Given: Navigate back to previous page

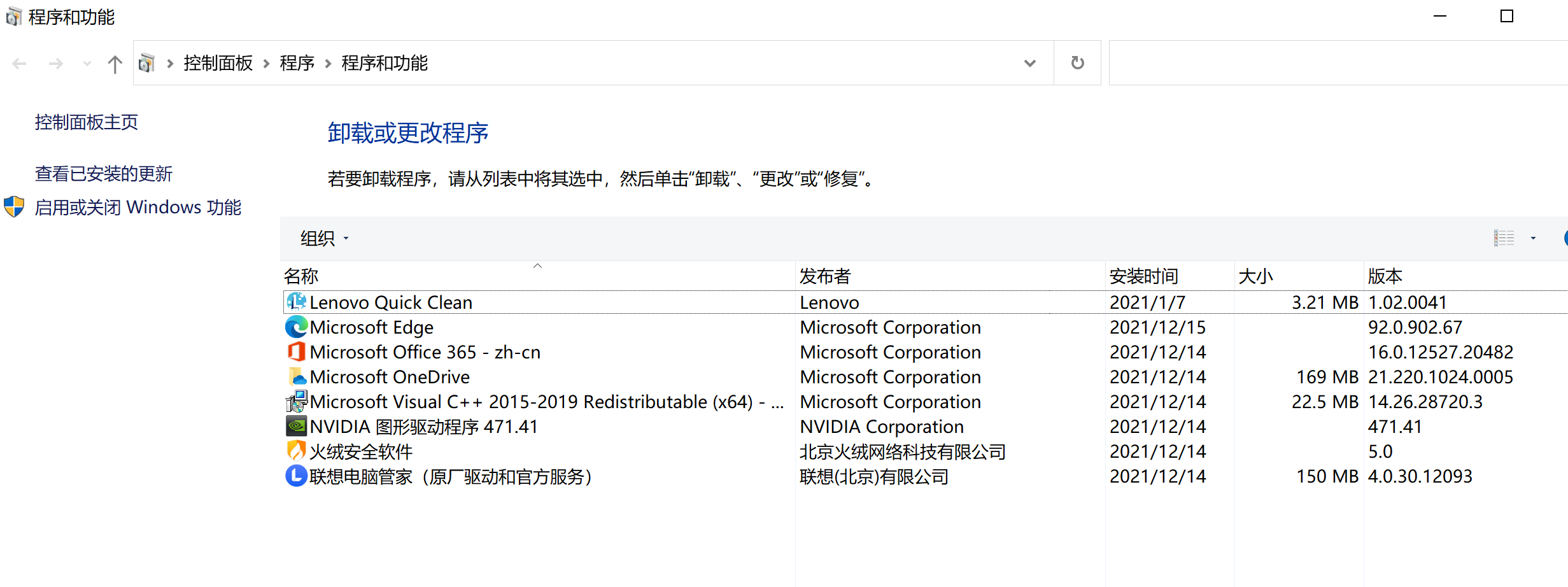Looking at the screenshot, I should tap(20, 64).
